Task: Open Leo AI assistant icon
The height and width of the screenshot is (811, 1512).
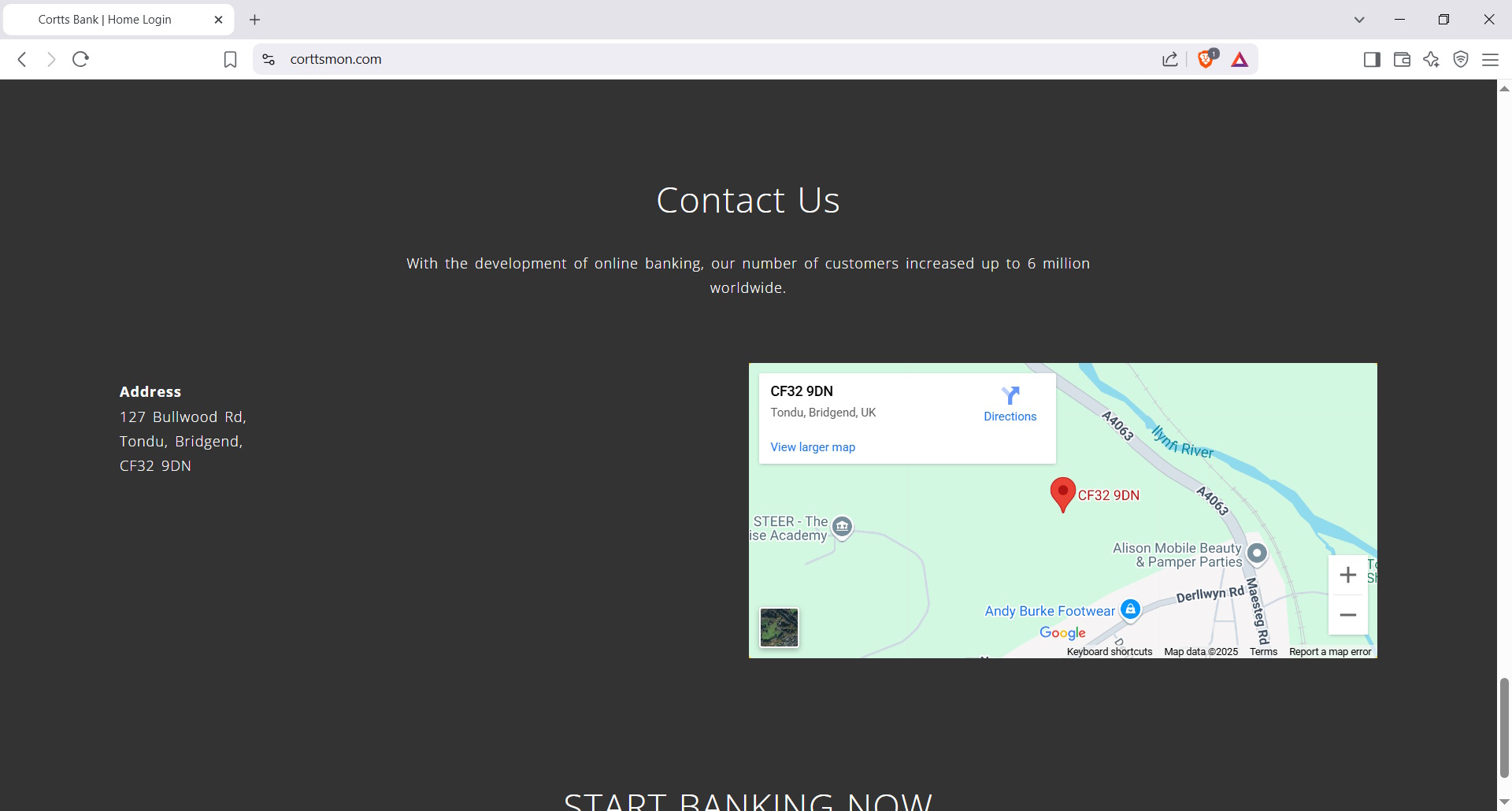Action: [x=1431, y=60]
